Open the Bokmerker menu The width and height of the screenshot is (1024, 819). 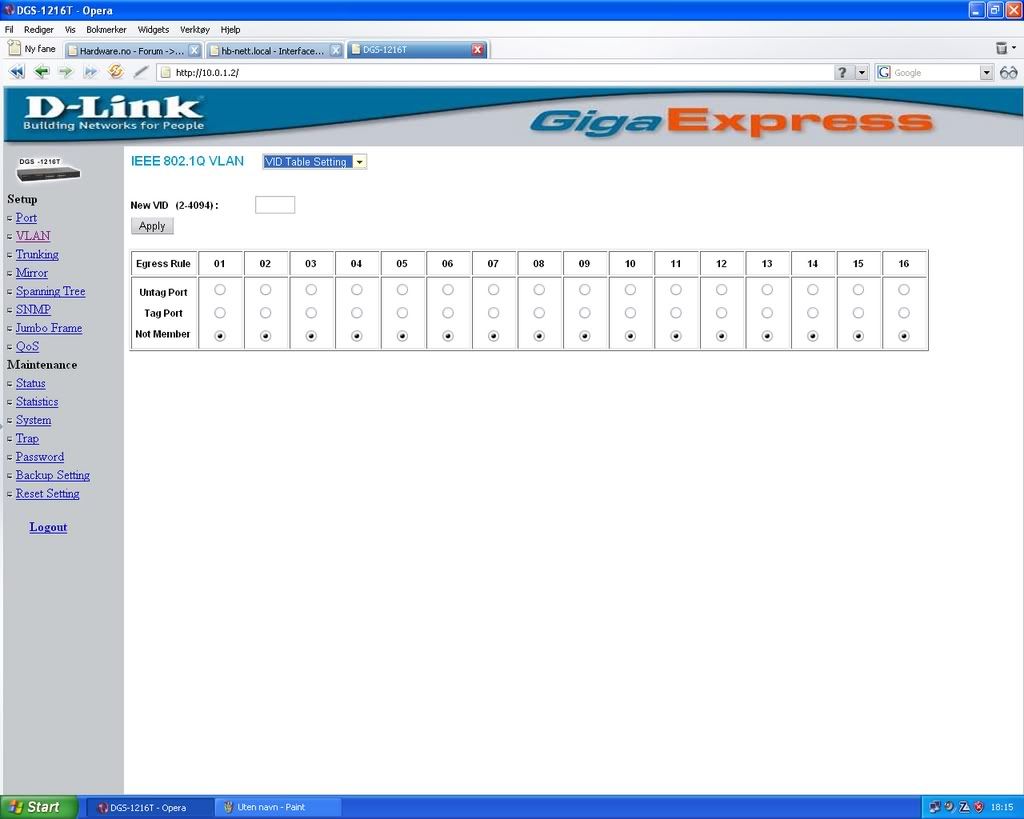click(106, 30)
